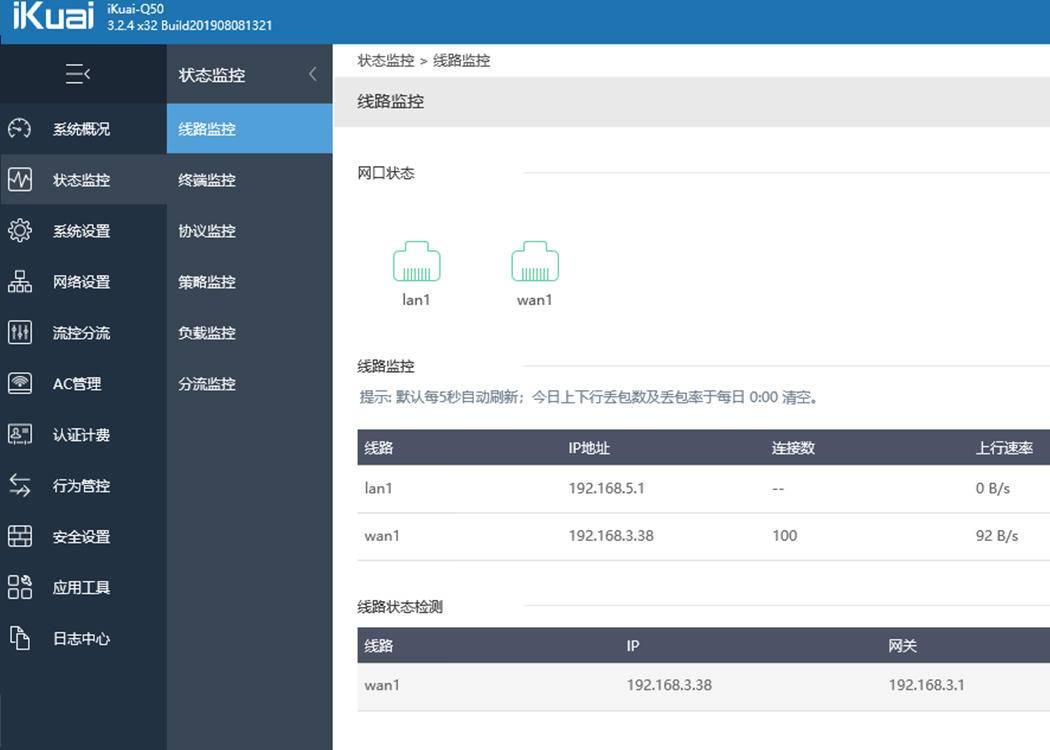Viewport: 1050px width, 750px height.
Task: Select 负载监控 from the submenu
Action: click(x=206, y=332)
